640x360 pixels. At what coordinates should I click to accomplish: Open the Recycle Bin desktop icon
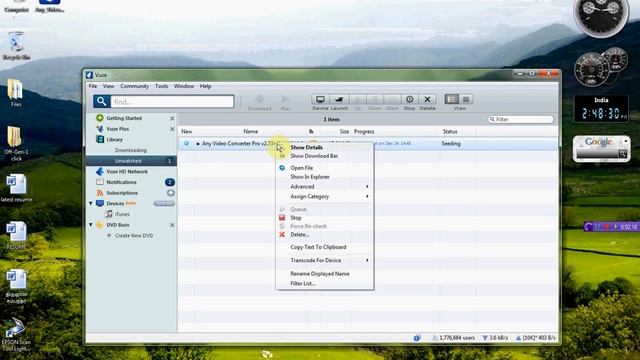pos(16,46)
